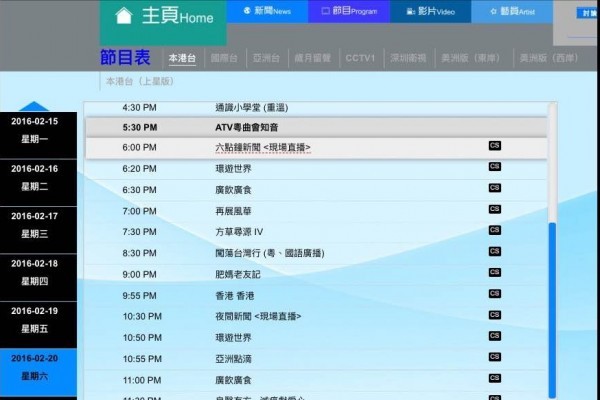Screen dimensions: 600x400
Task: Select the 國際台 channel tab
Action: point(225,58)
